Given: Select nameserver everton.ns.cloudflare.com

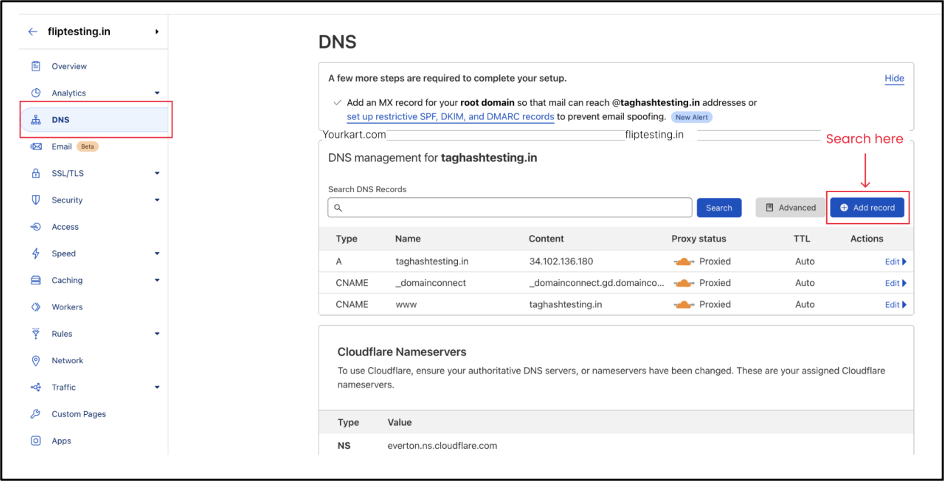Looking at the screenshot, I should (442, 446).
